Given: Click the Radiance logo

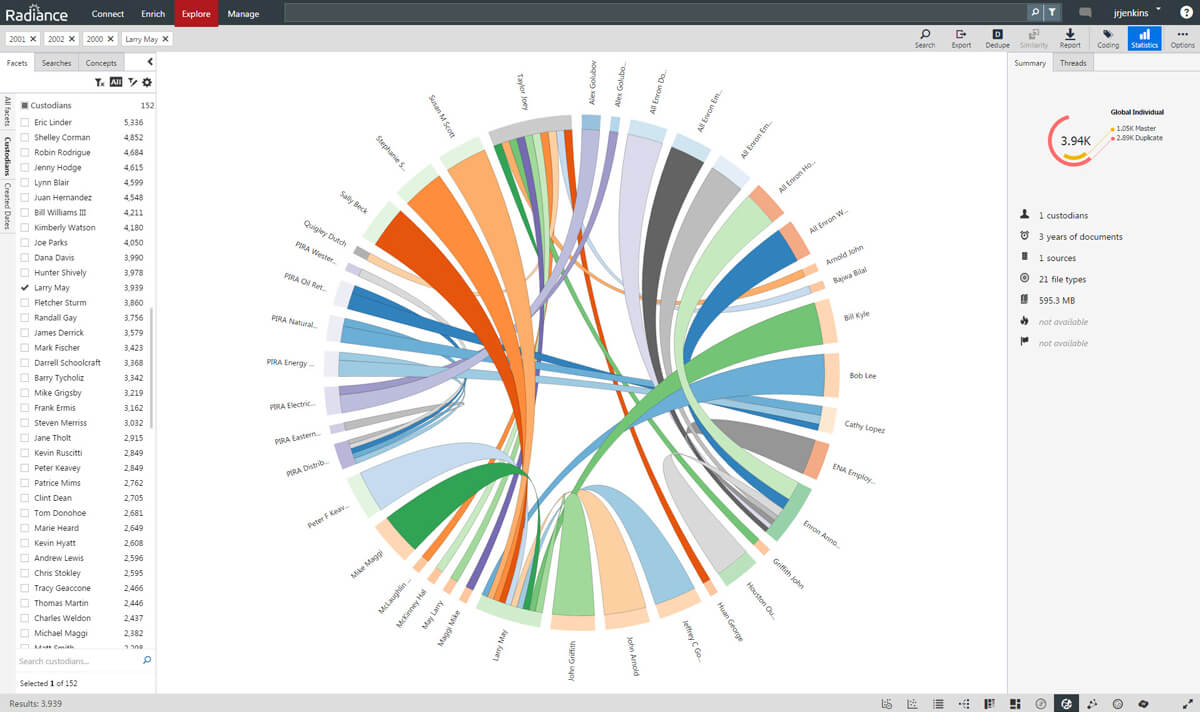Looking at the screenshot, I should 37,14.
